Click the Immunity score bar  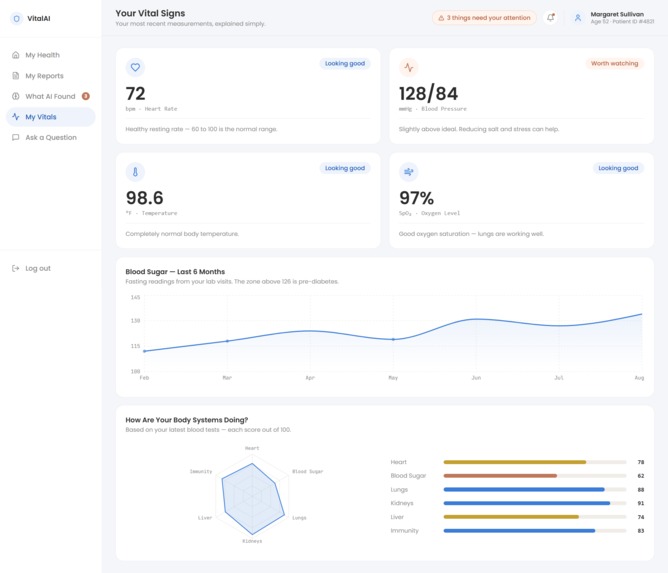pos(535,531)
